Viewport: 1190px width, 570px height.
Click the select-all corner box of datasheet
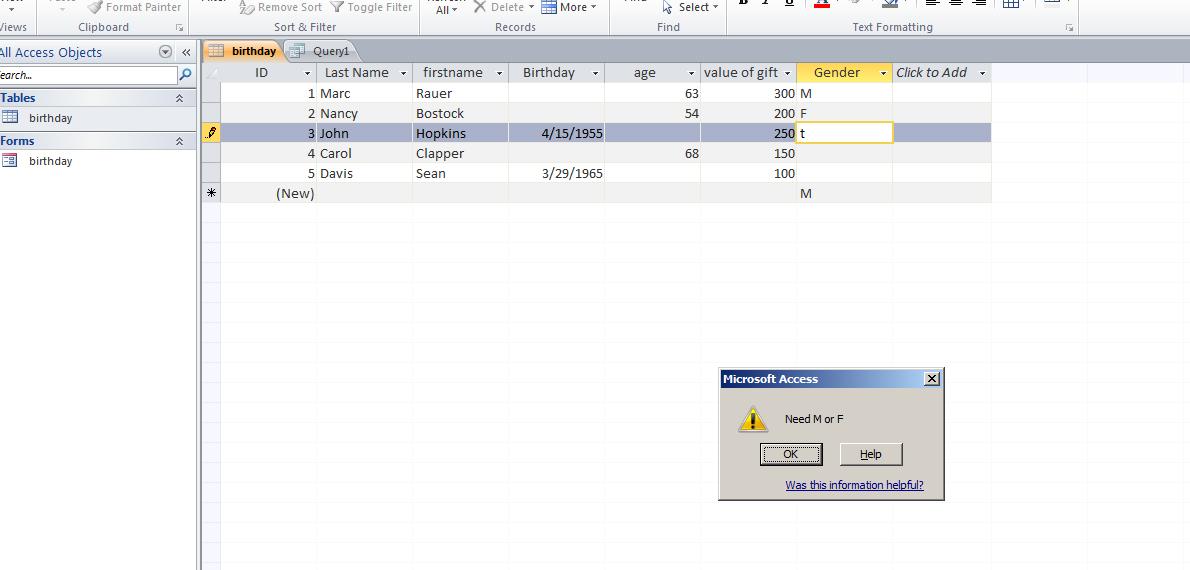[211, 73]
